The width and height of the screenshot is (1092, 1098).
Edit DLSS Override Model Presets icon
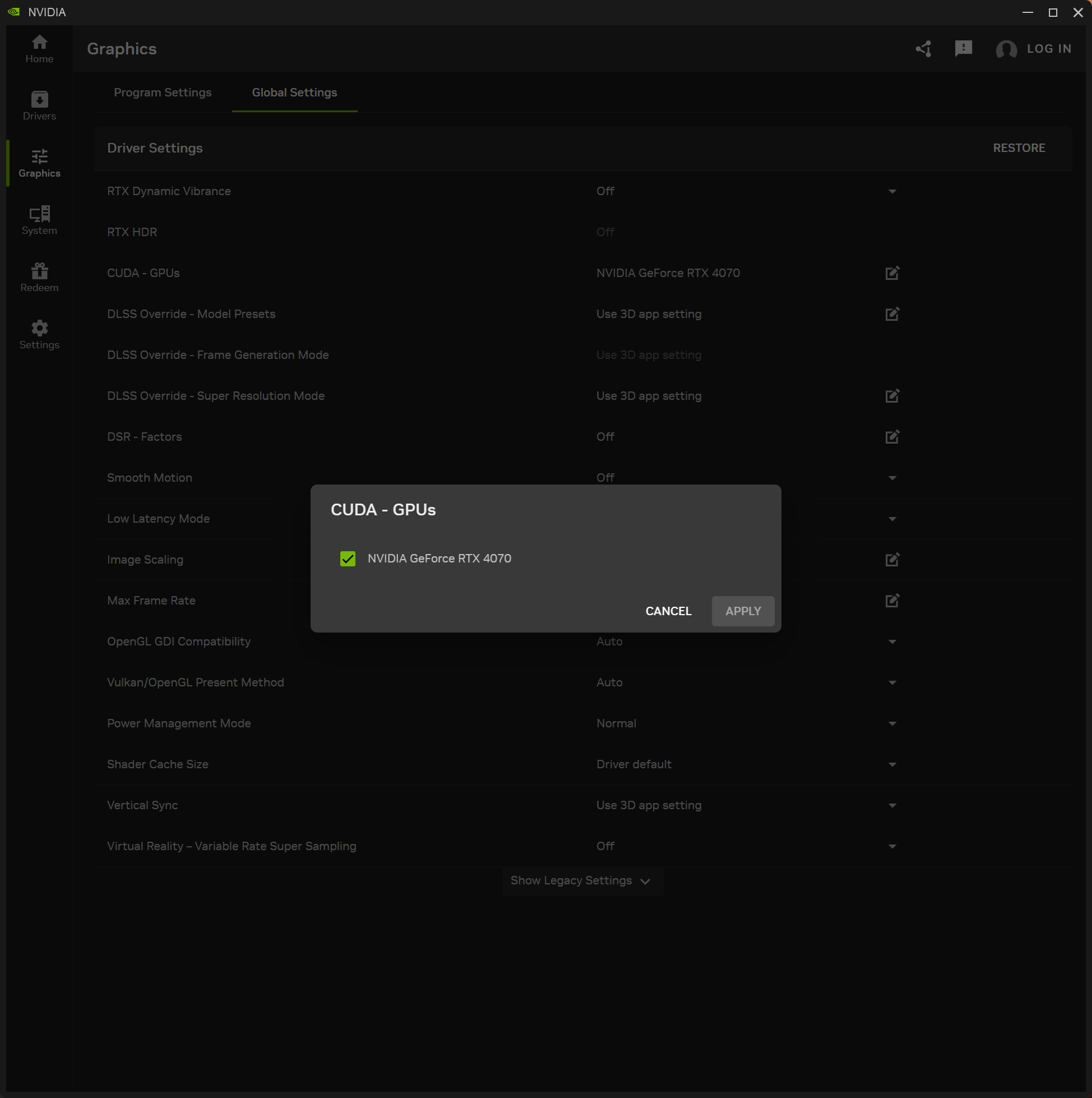click(x=892, y=313)
